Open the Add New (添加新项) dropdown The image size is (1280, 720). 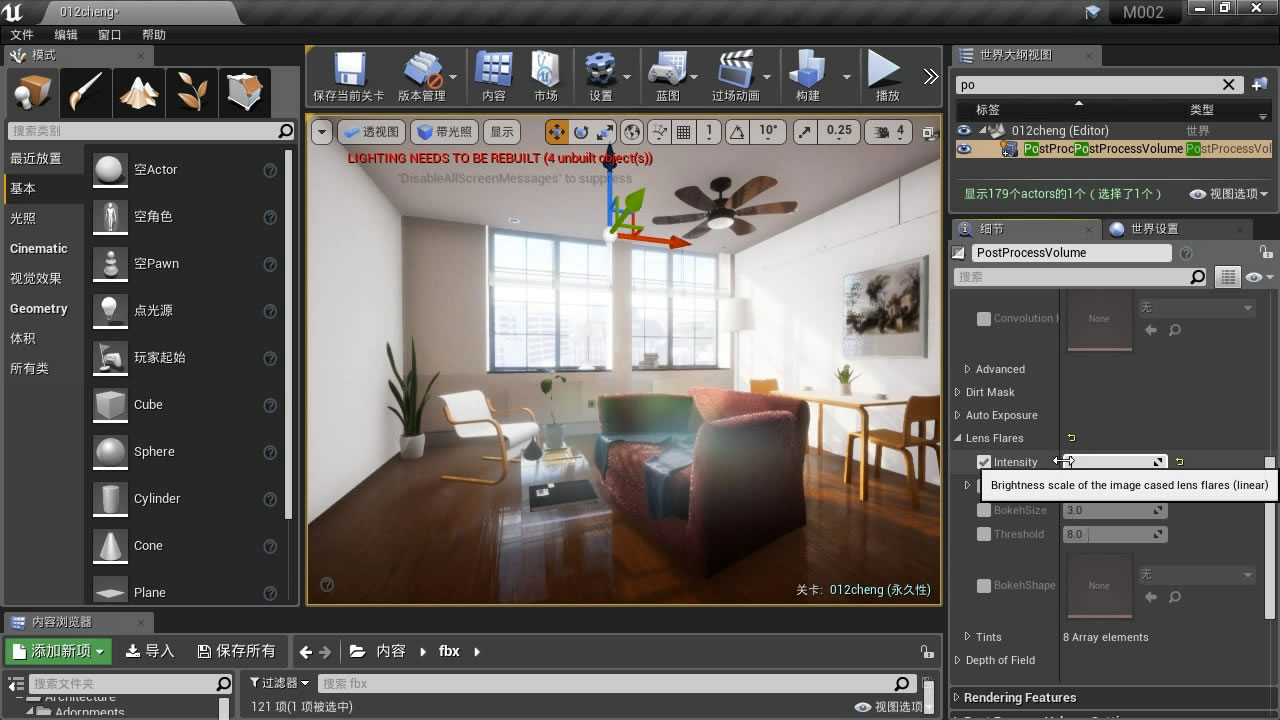(58, 651)
